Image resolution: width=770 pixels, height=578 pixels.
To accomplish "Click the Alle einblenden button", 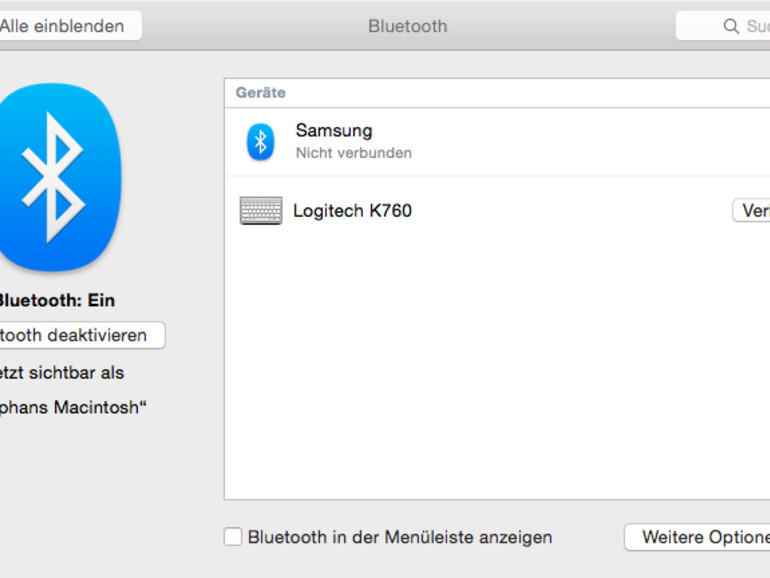I will [x=70, y=26].
